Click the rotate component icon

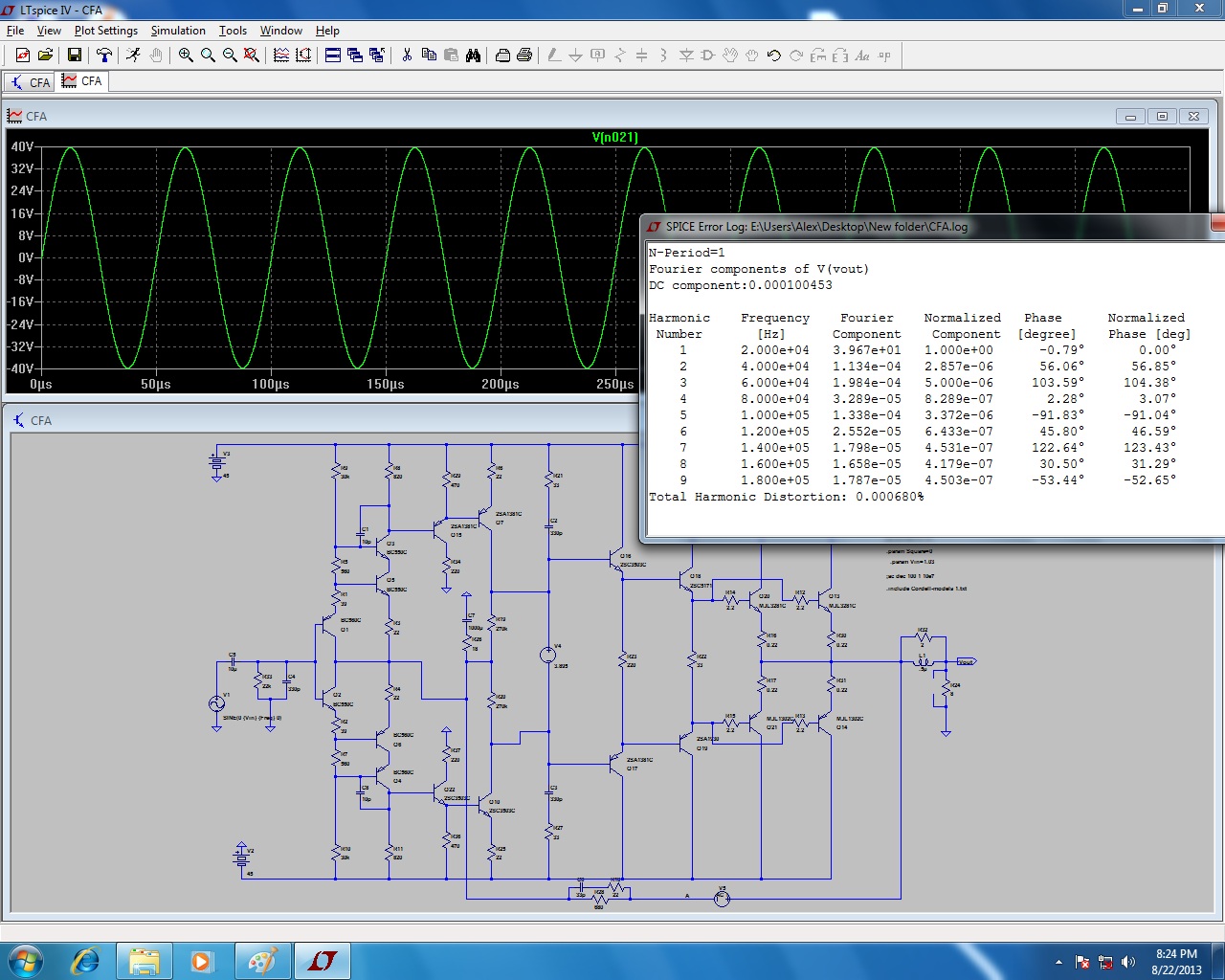pyautogui.click(x=818, y=56)
